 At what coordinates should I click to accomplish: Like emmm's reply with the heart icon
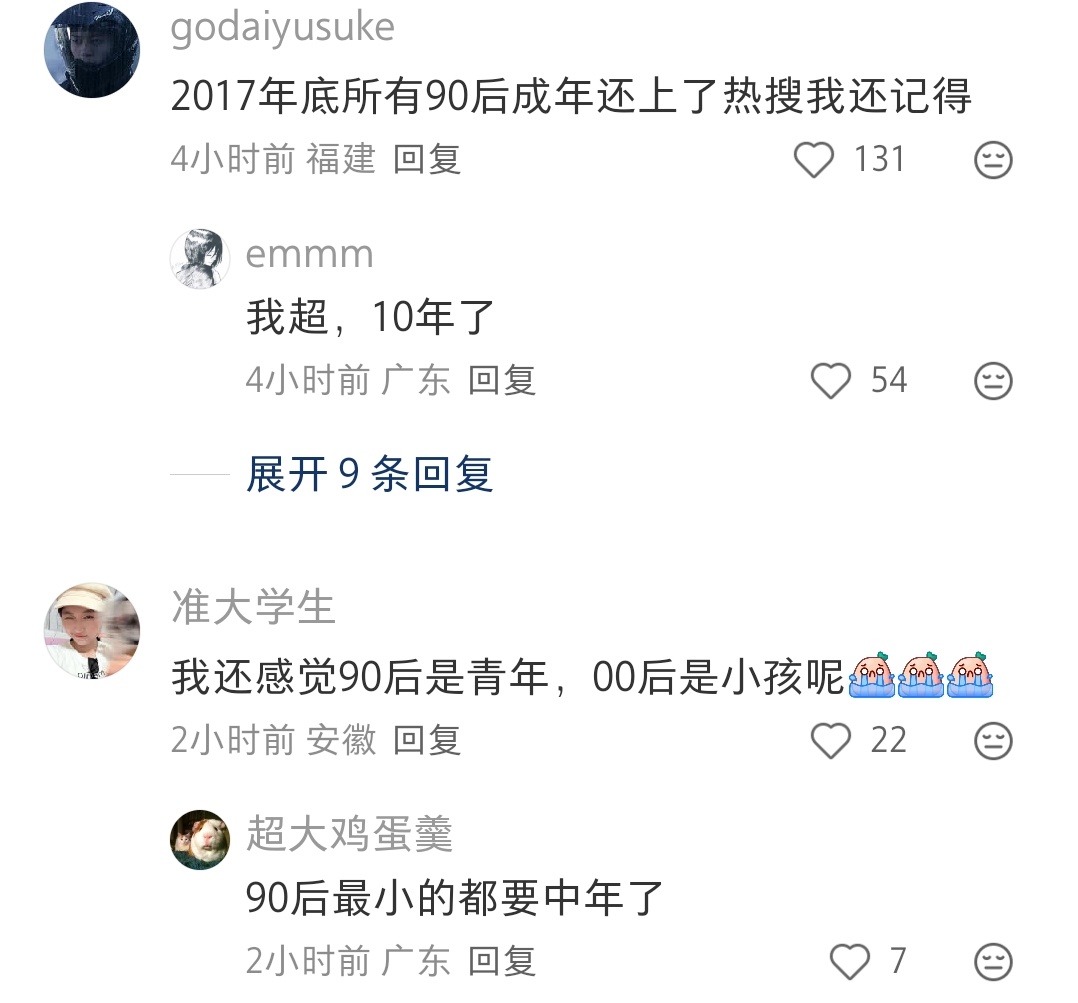pyautogui.click(x=830, y=381)
